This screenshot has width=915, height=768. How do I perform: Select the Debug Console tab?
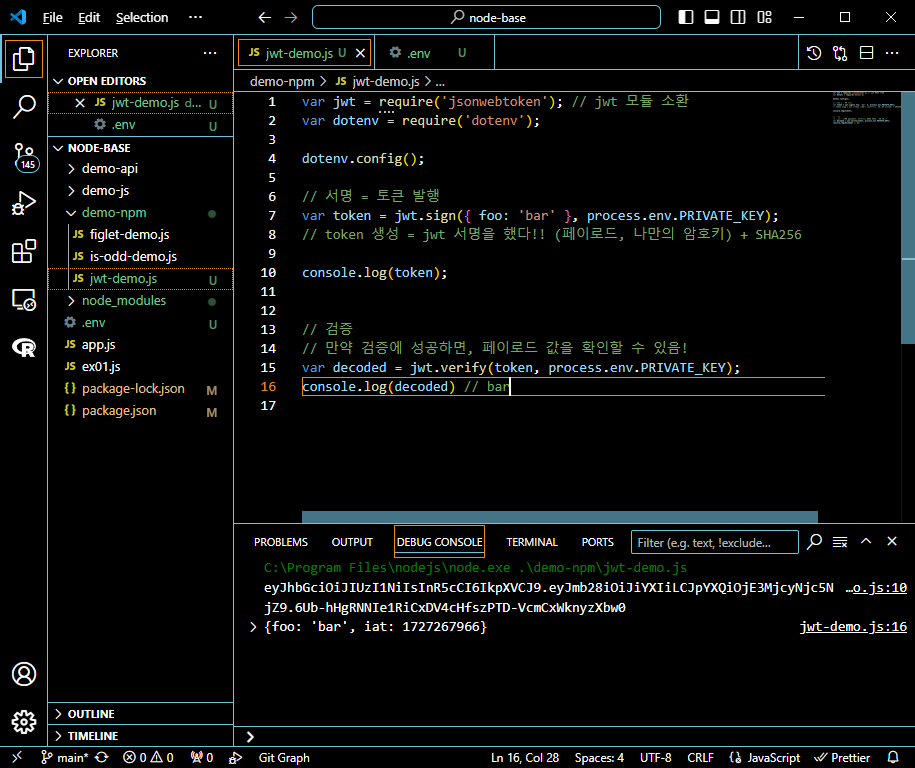[x=439, y=542]
